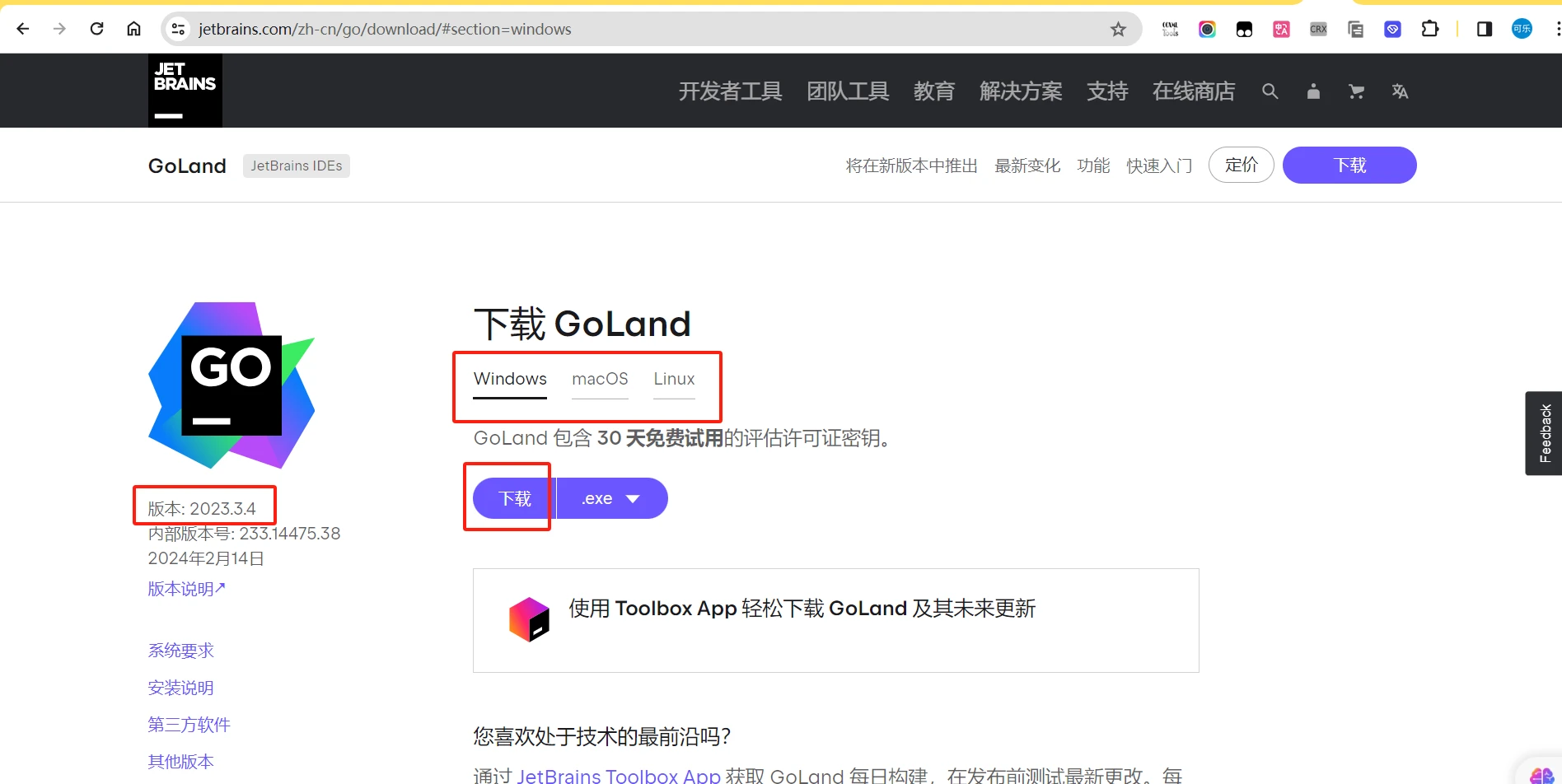Open the 开发者工具 menu
Viewport: 1562px width, 784px height.
click(730, 91)
